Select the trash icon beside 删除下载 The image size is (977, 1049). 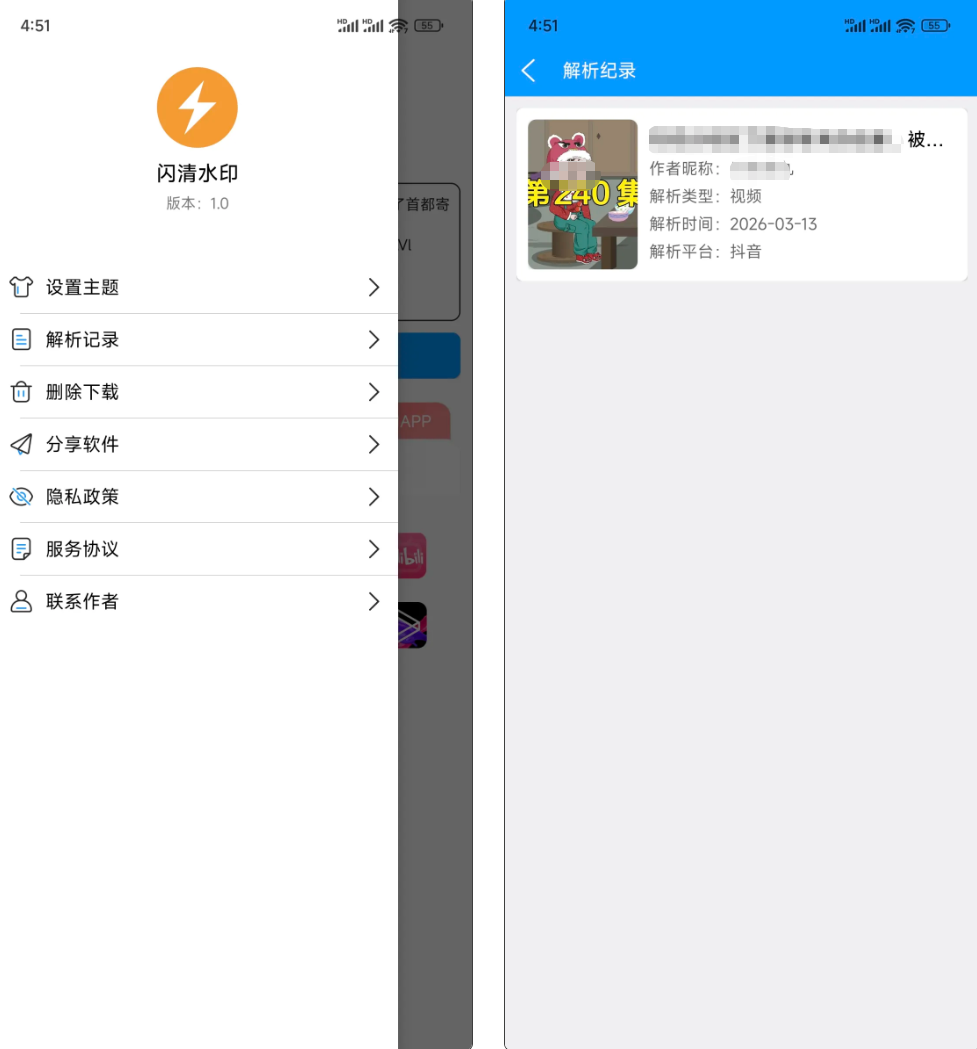click(x=22, y=392)
